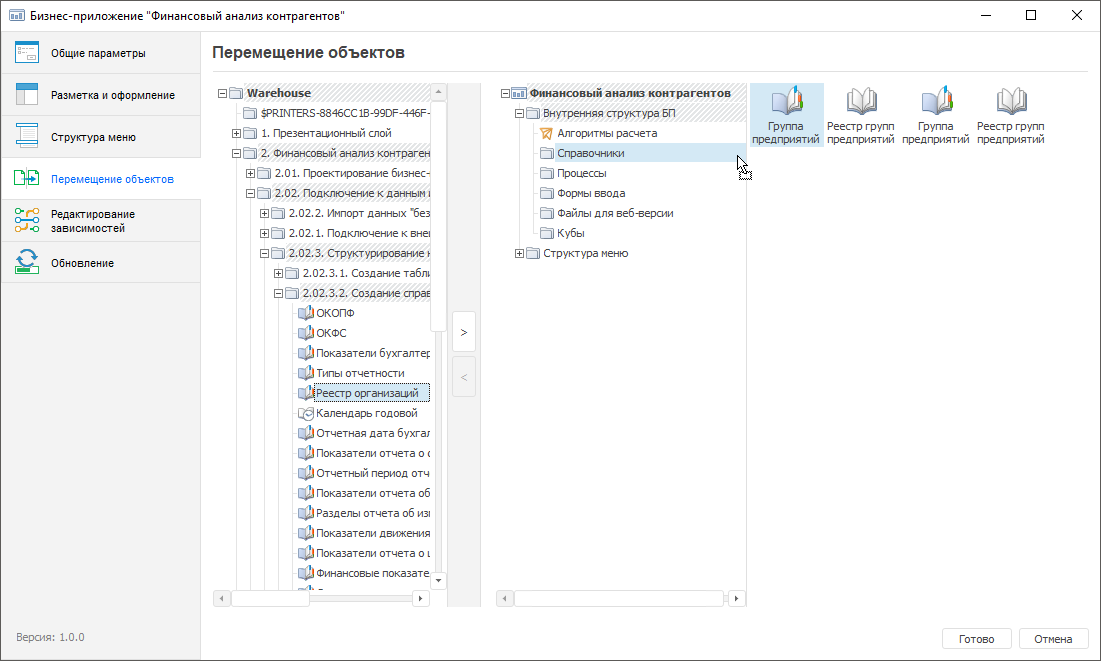Click the Разметка и оформление layout icon
Screen dimensions: 1101x661
27,95
